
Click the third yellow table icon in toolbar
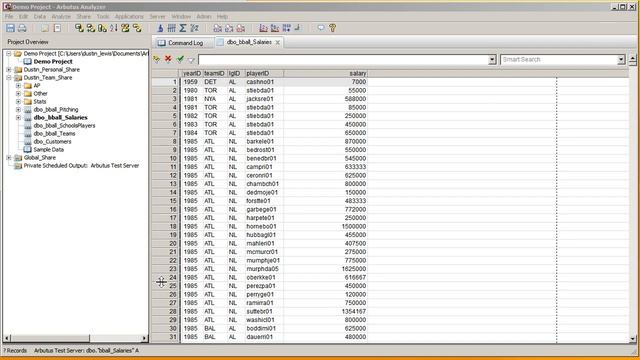[x=102, y=28]
